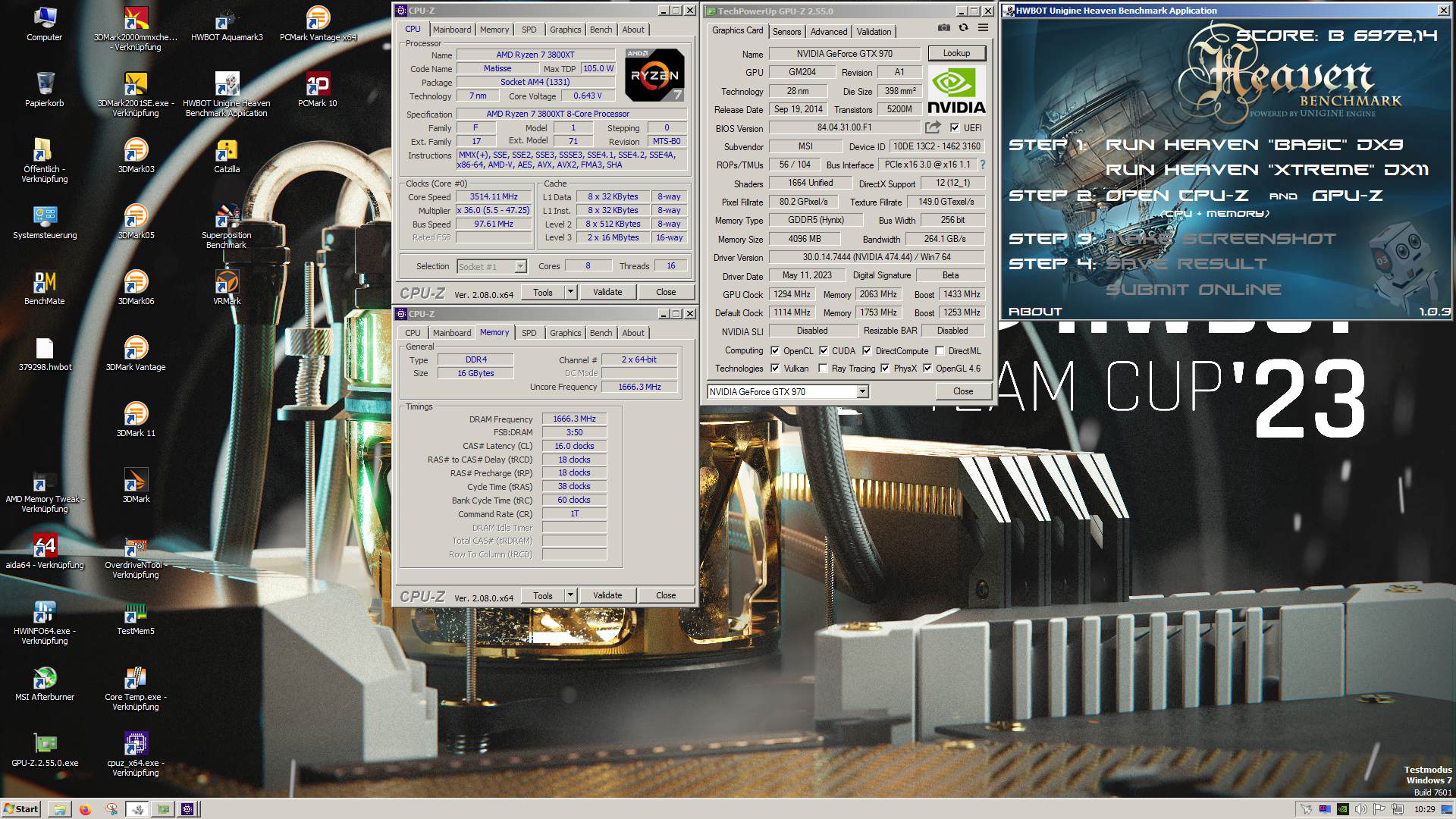
Task: Open Graphics tab in lower CPU-Z window
Action: [x=566, y=333]
